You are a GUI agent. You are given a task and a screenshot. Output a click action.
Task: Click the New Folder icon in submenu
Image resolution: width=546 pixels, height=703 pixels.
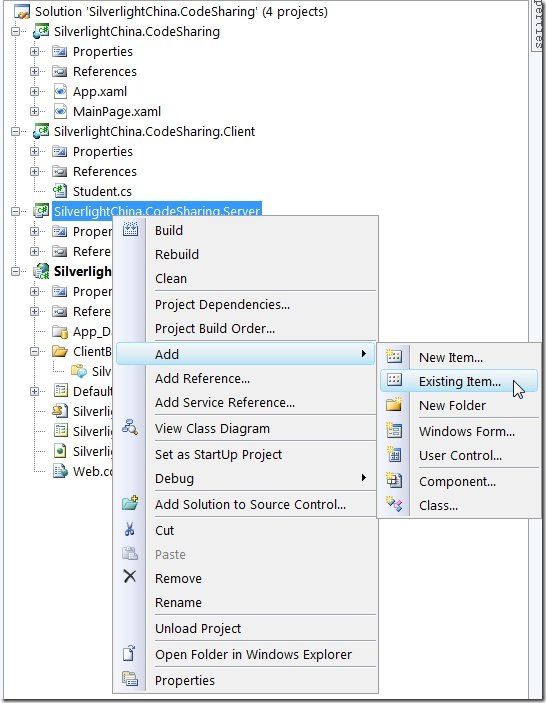(394, 404)
